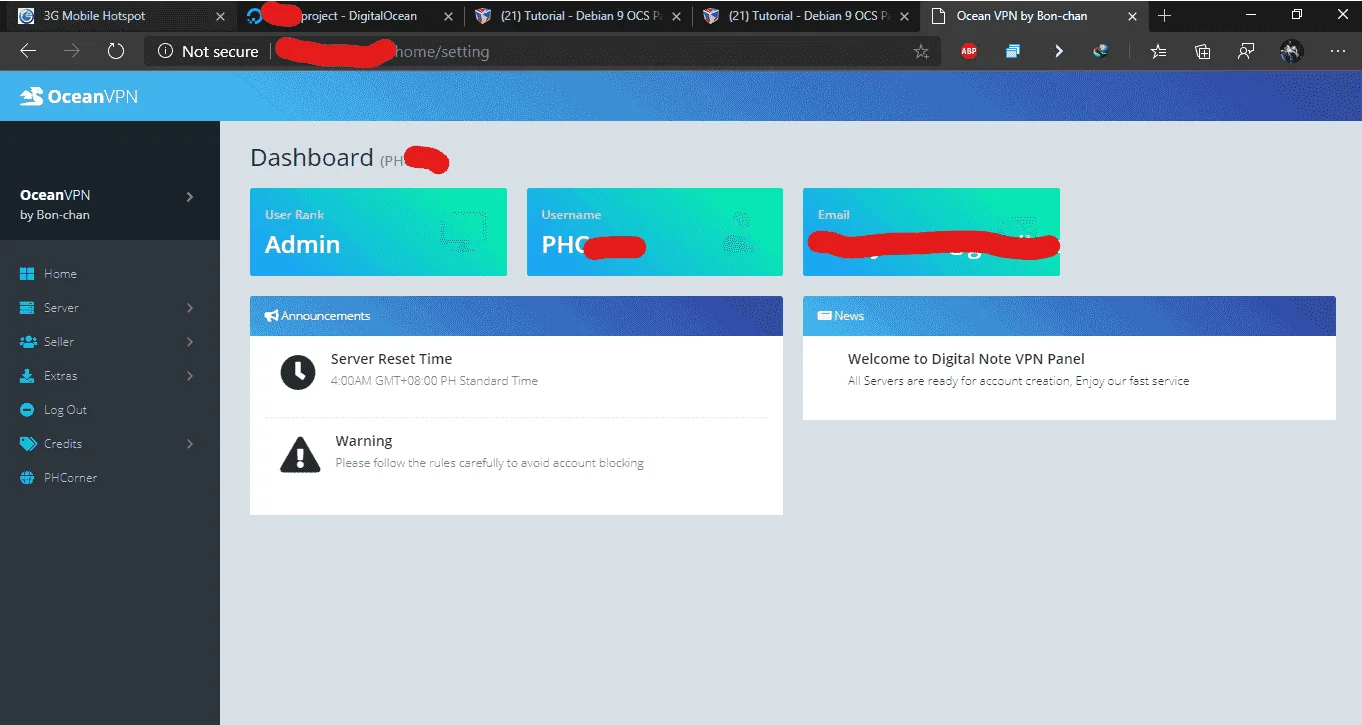The image size is (1362, 725).
Task: Go back to previous page
Action: [x=28, y=51]
